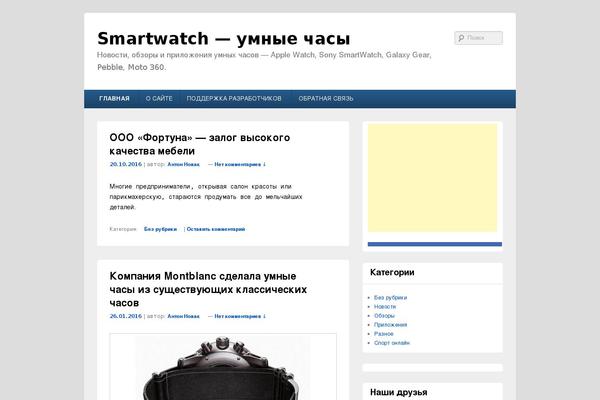Click the Наши друзья widget heading
Screen dimensions: 600x400
398,392
